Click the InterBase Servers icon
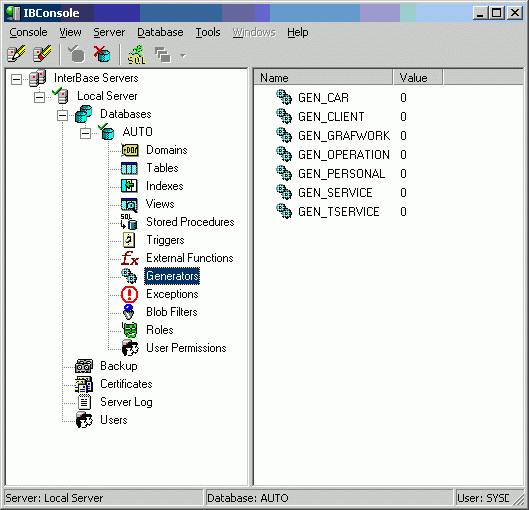529x510 pixels. [37, 78]
